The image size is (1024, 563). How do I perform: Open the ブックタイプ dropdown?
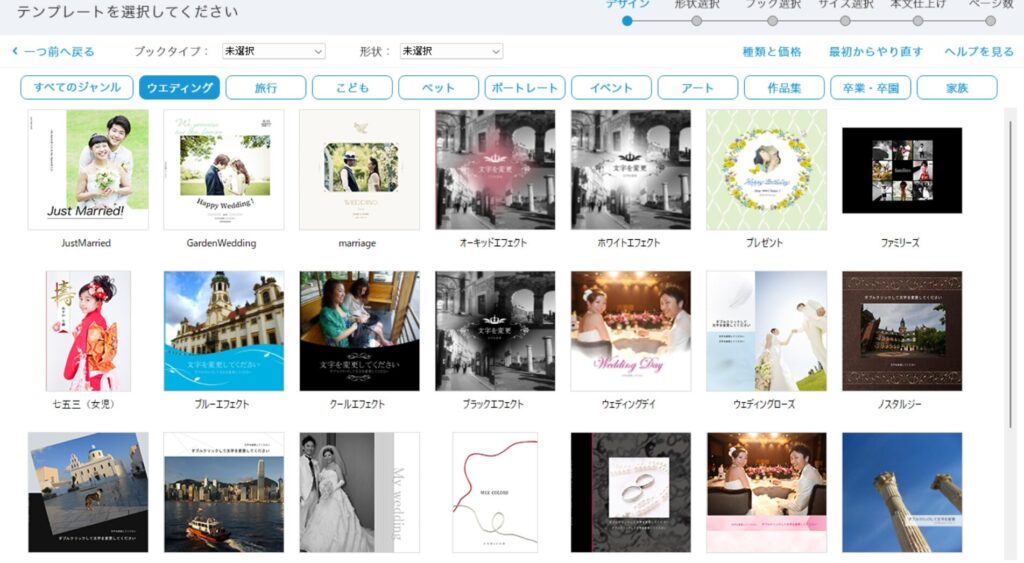[273, 51]
